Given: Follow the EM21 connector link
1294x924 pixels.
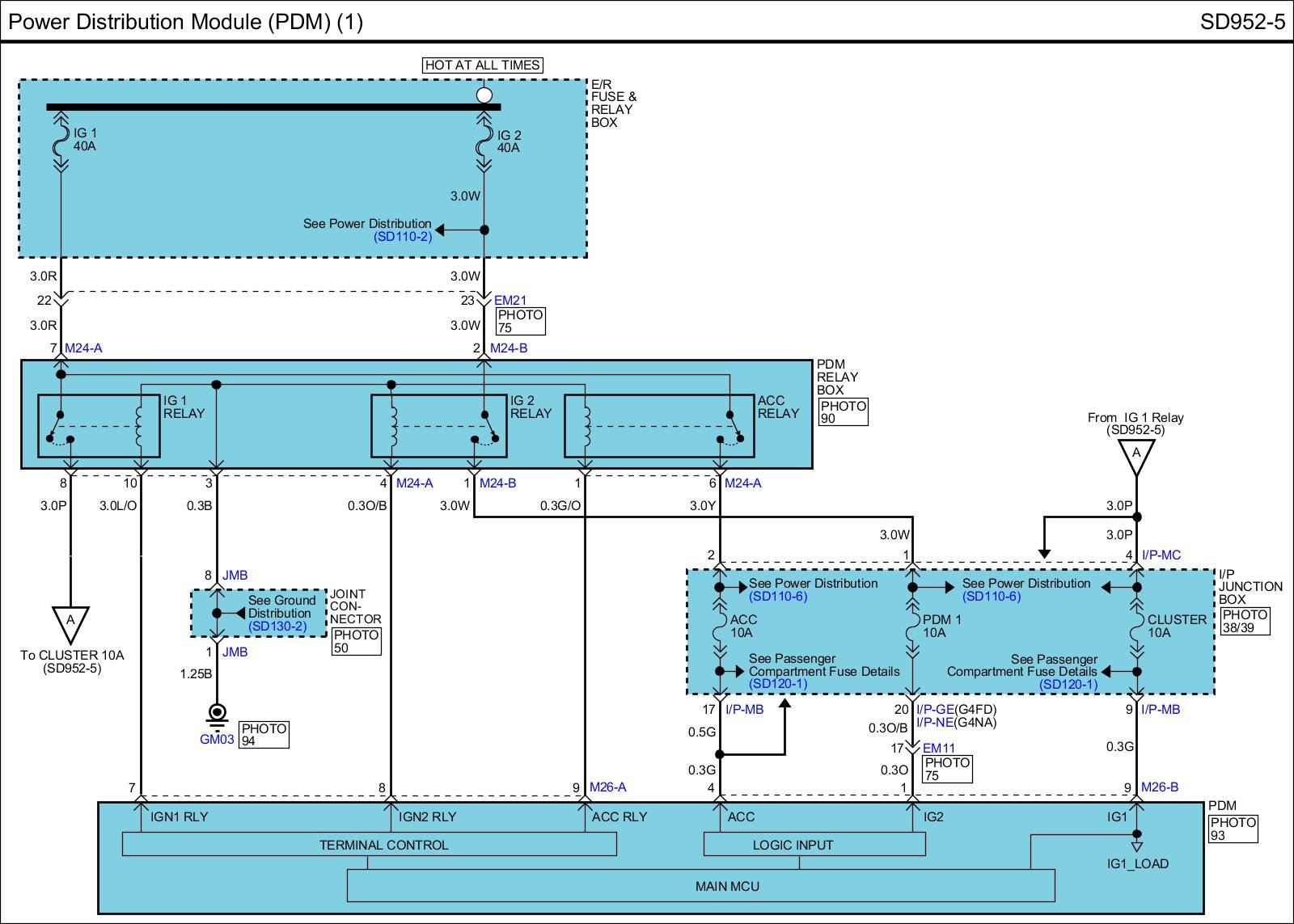Looking at the screenshot, I should click(x=510, y=301).
